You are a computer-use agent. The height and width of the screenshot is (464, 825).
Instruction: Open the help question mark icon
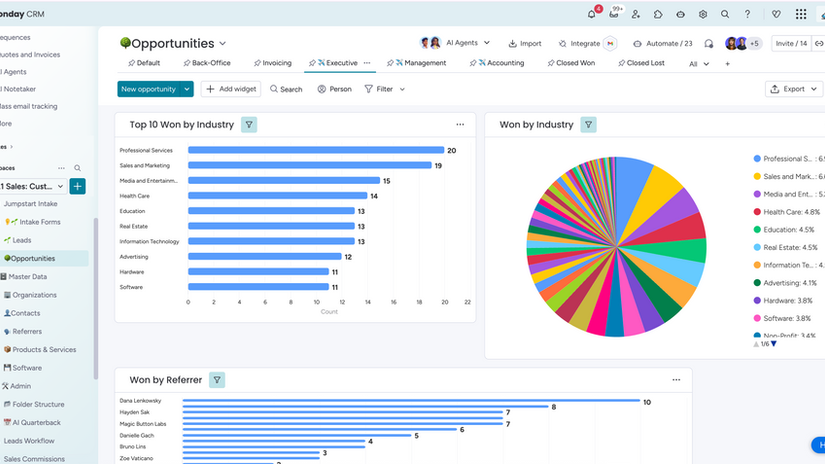(747, 14)
